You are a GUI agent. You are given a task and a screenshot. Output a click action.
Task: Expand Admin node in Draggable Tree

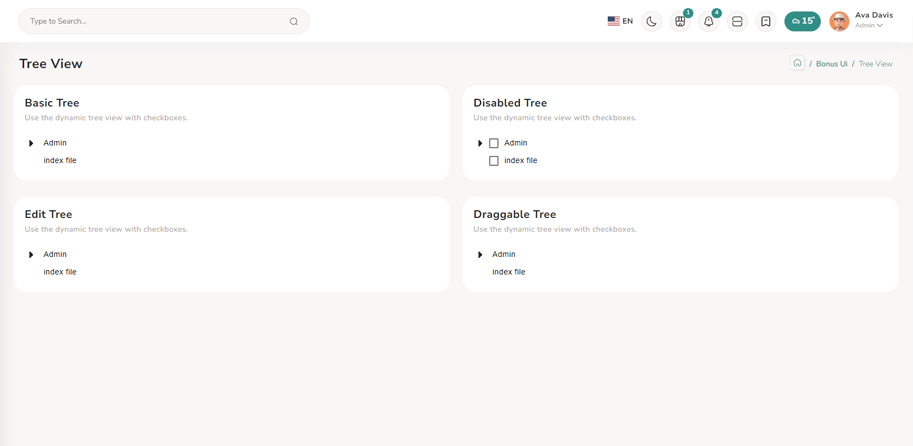(x=481, y=255)
